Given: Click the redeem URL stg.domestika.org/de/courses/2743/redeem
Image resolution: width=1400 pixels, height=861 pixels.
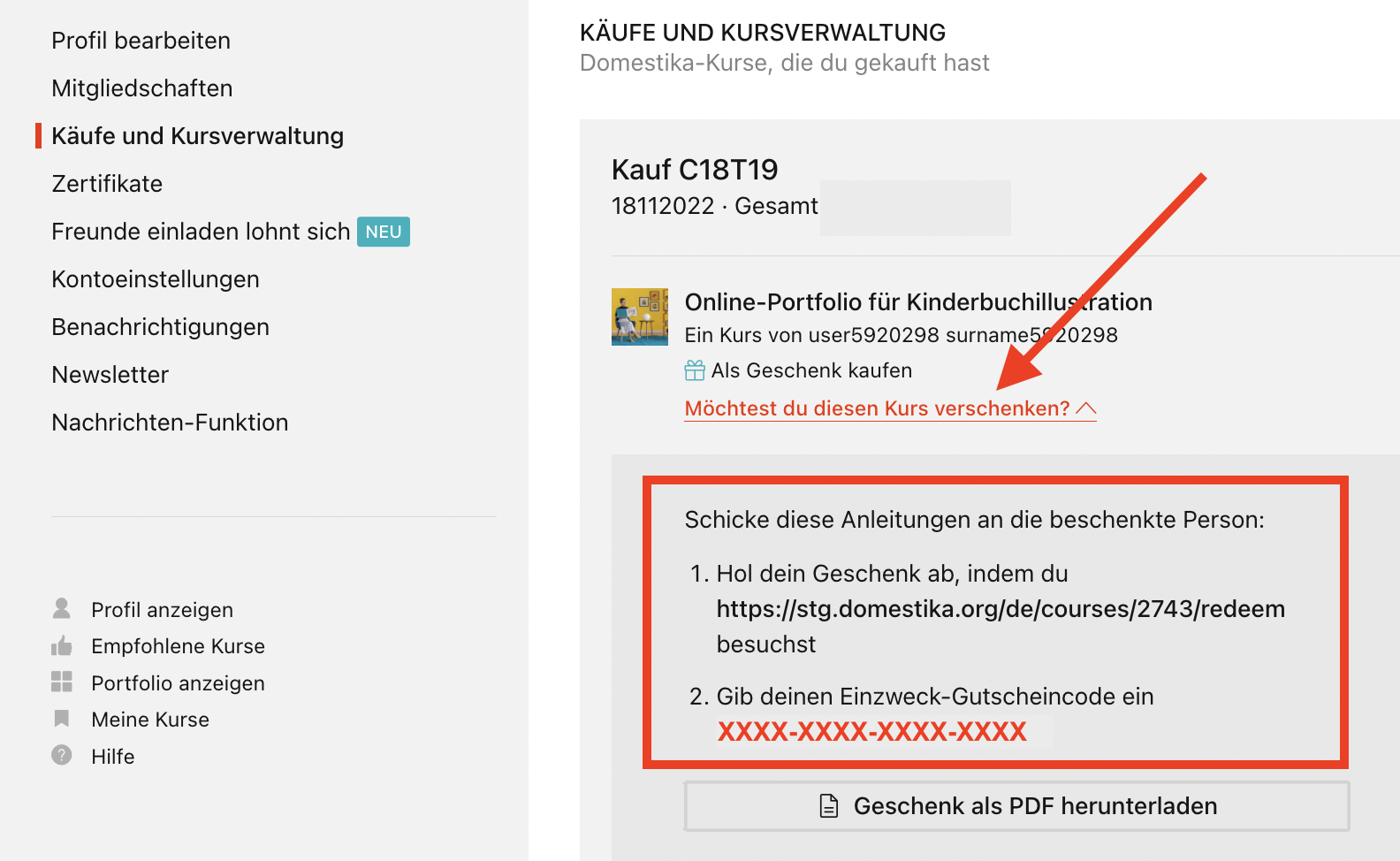Looking at the screenshot, I should pos(1001,609).
